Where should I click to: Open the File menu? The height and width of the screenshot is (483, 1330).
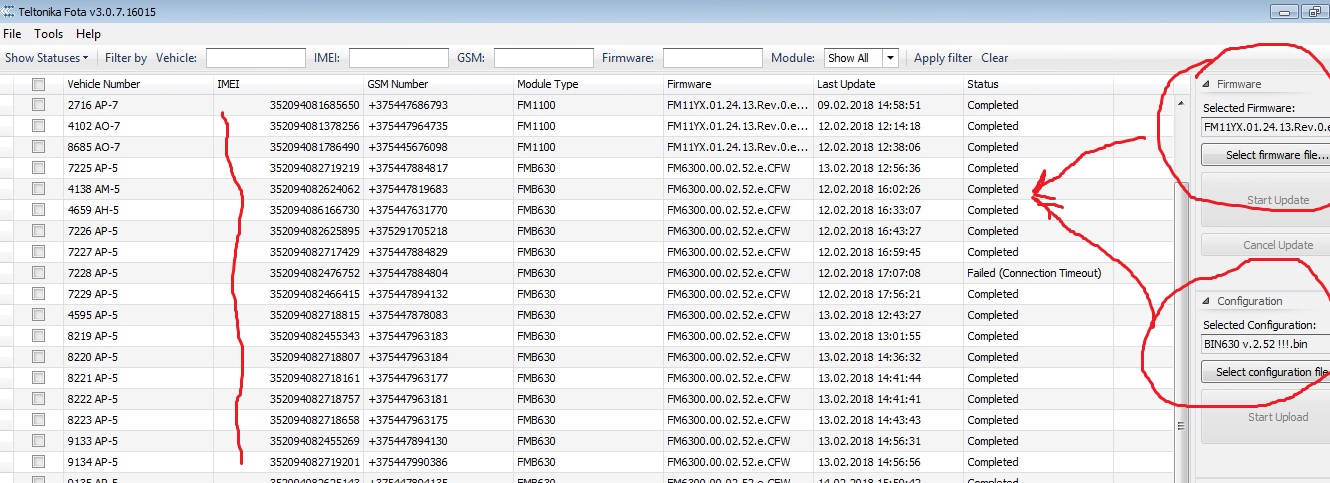(12, 34)
